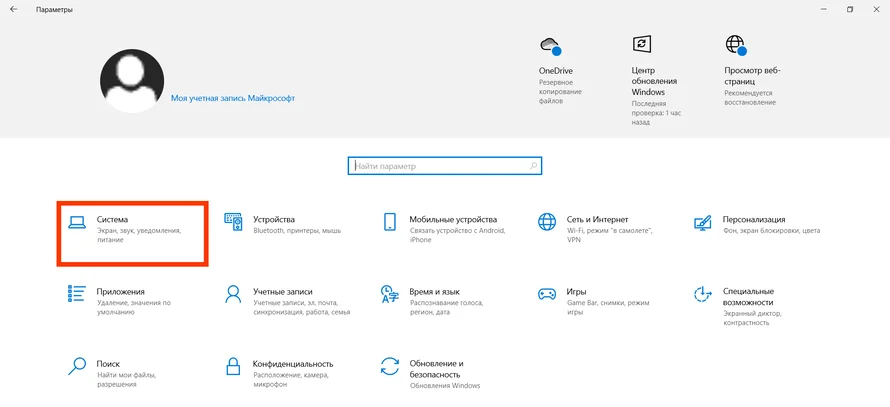The width and height of the screenshot is (890, 407).
Task: Open the Поиск magnifier icon
Action: pos(77,366)
